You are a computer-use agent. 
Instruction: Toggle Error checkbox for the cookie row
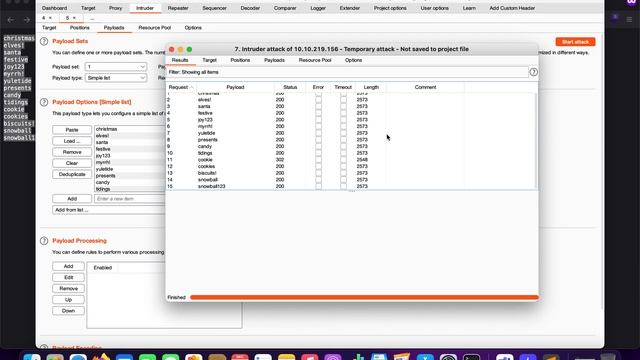pyautogui.click(x=318, y=160)
